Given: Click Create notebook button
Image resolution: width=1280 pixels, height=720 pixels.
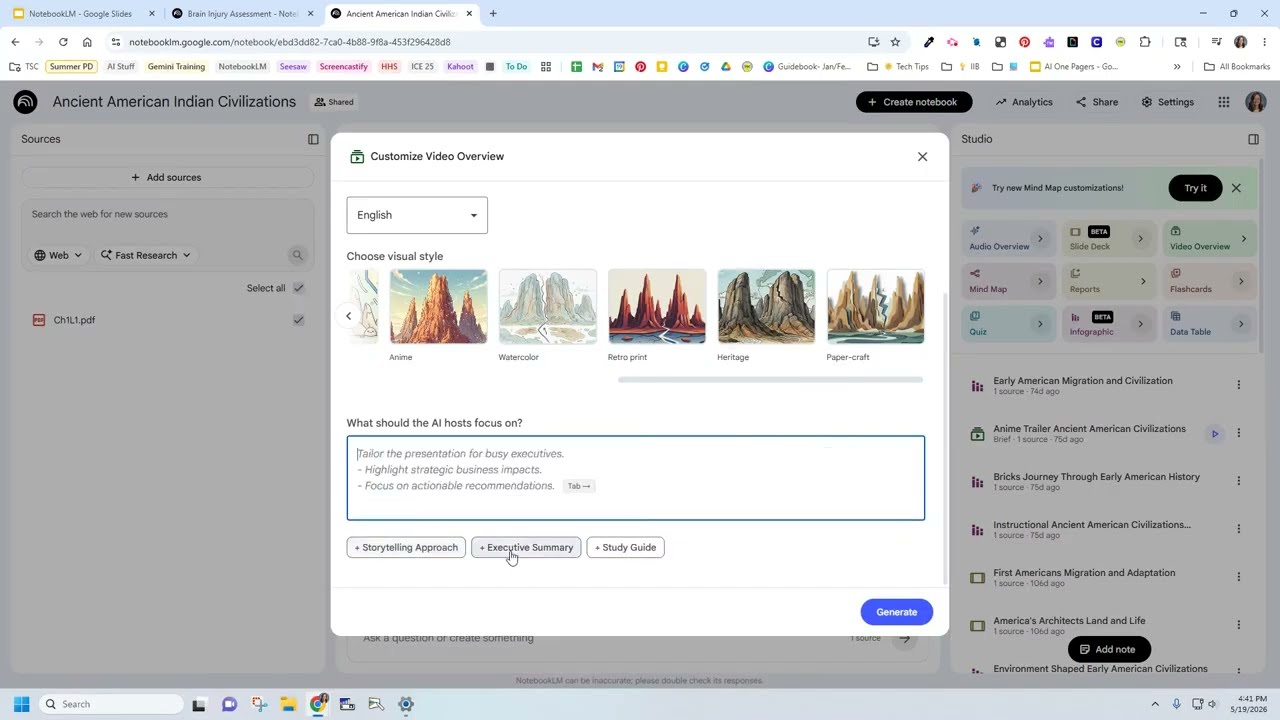Looking at the screenshot, I should pyautogui.click(x=914, y=102).
